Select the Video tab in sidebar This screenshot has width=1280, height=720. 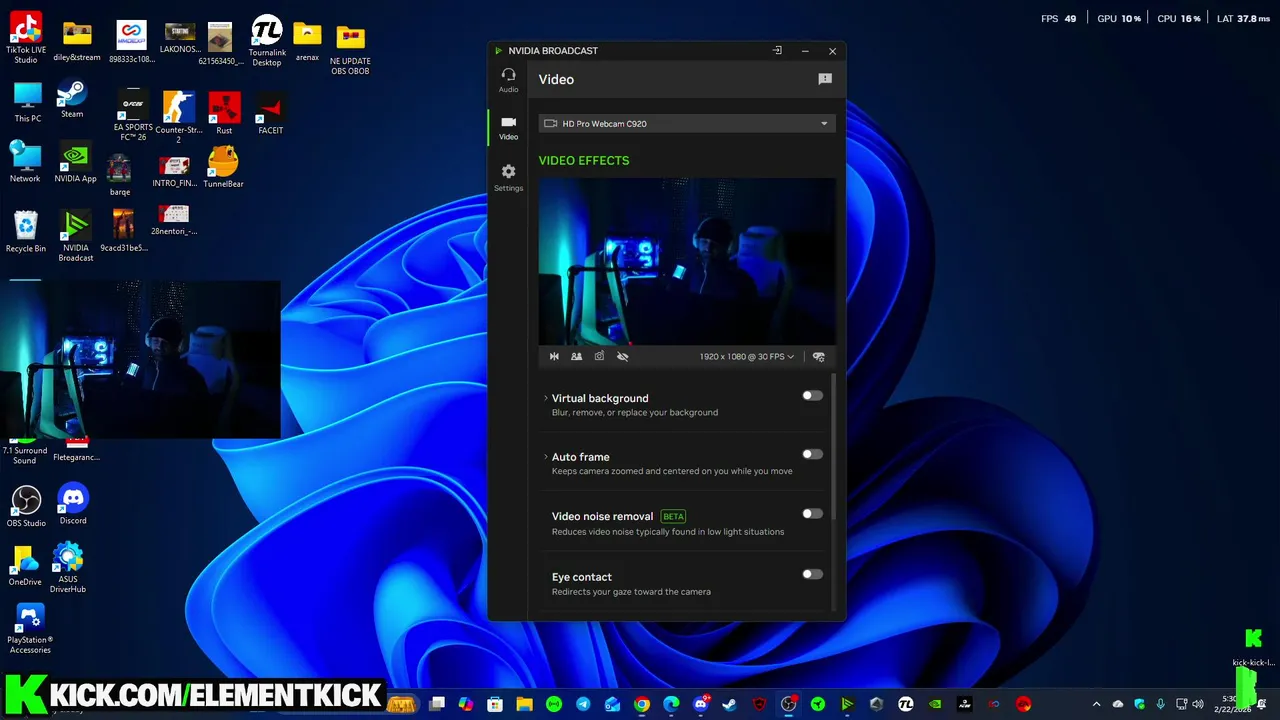508,128
